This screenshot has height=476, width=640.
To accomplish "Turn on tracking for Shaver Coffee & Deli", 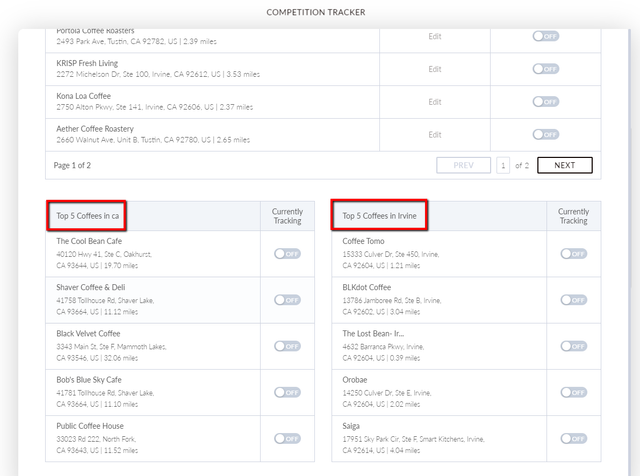I will pyautogui.click(x=287, y=300).
